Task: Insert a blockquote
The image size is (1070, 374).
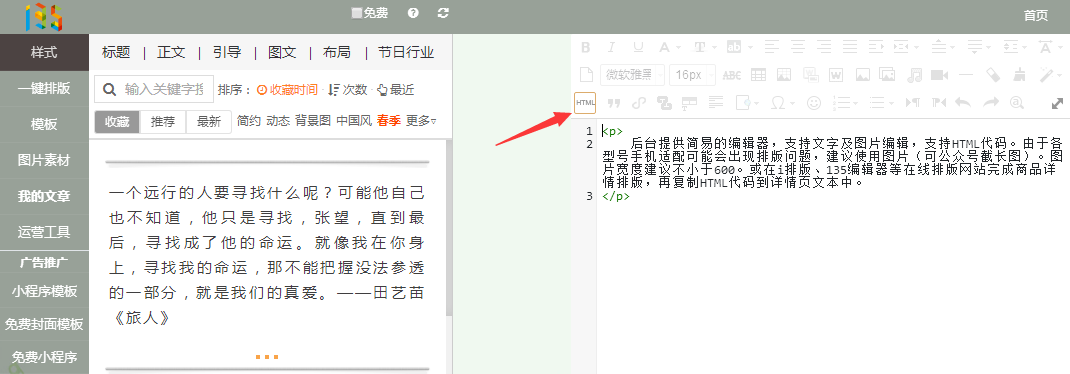Action: [x=613, y=102]
